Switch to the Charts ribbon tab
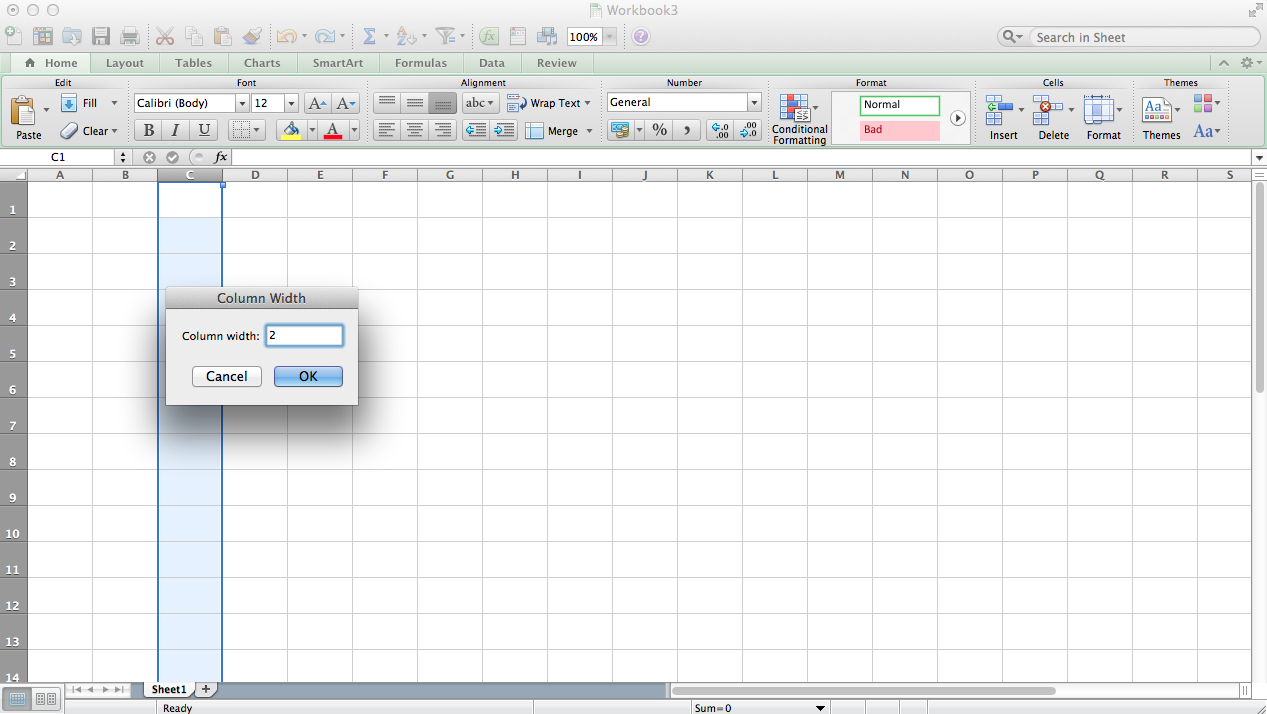The width and height of the screenshot is (1267, 714). 262,63
